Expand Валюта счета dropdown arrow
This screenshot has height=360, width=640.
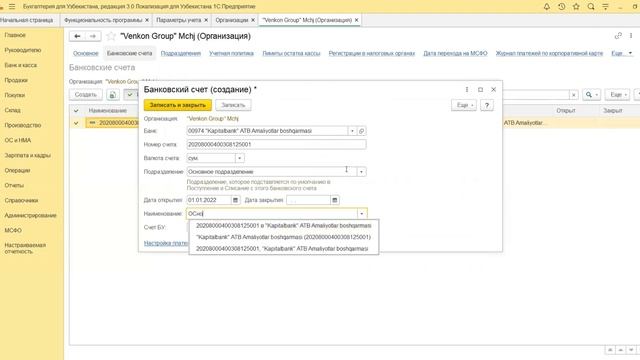pos(240,158)
